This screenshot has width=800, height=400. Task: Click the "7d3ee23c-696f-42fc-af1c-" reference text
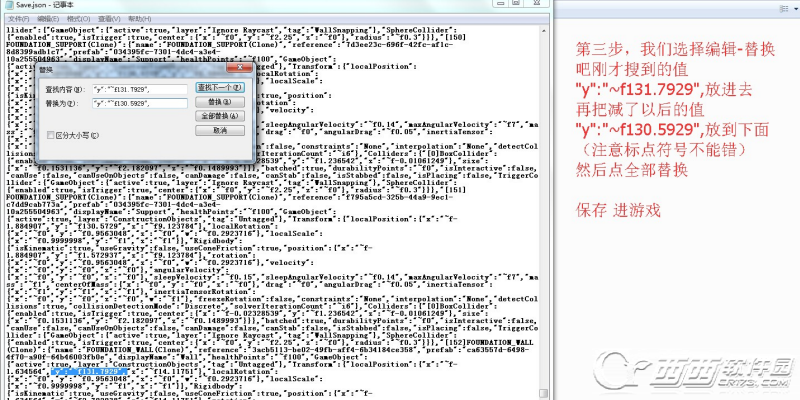[x=399, y=44]
